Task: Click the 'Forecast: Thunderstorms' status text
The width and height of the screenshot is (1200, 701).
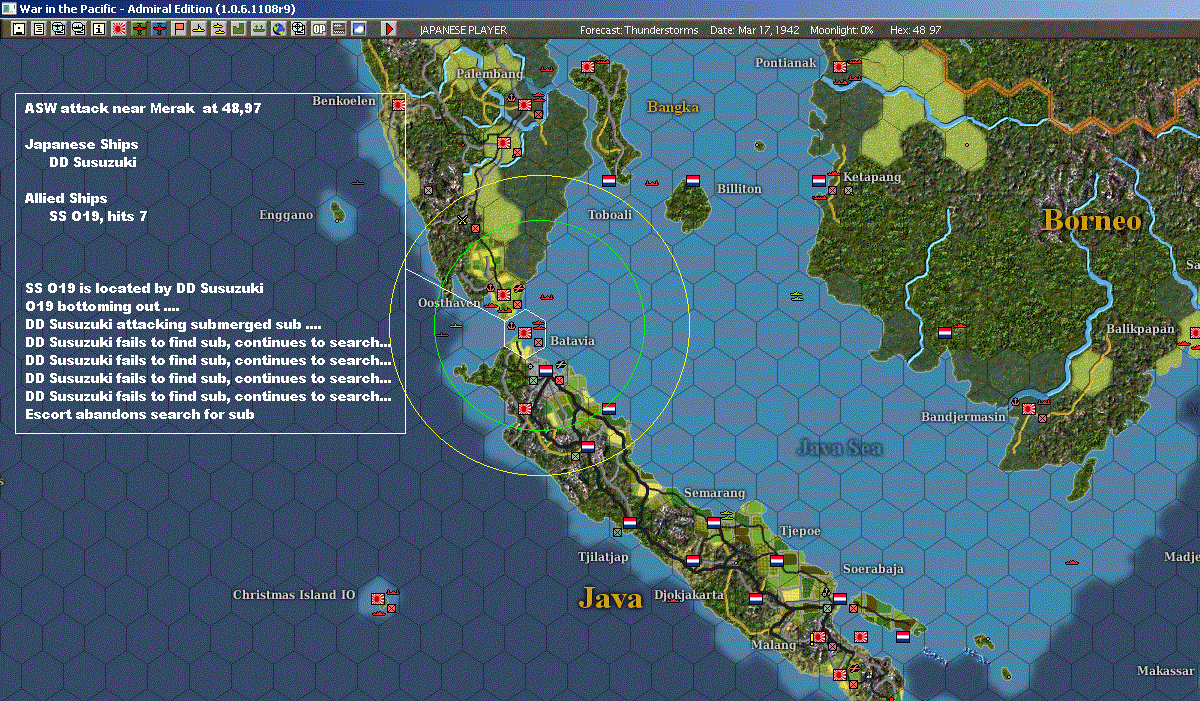Action: coord(639,30)
